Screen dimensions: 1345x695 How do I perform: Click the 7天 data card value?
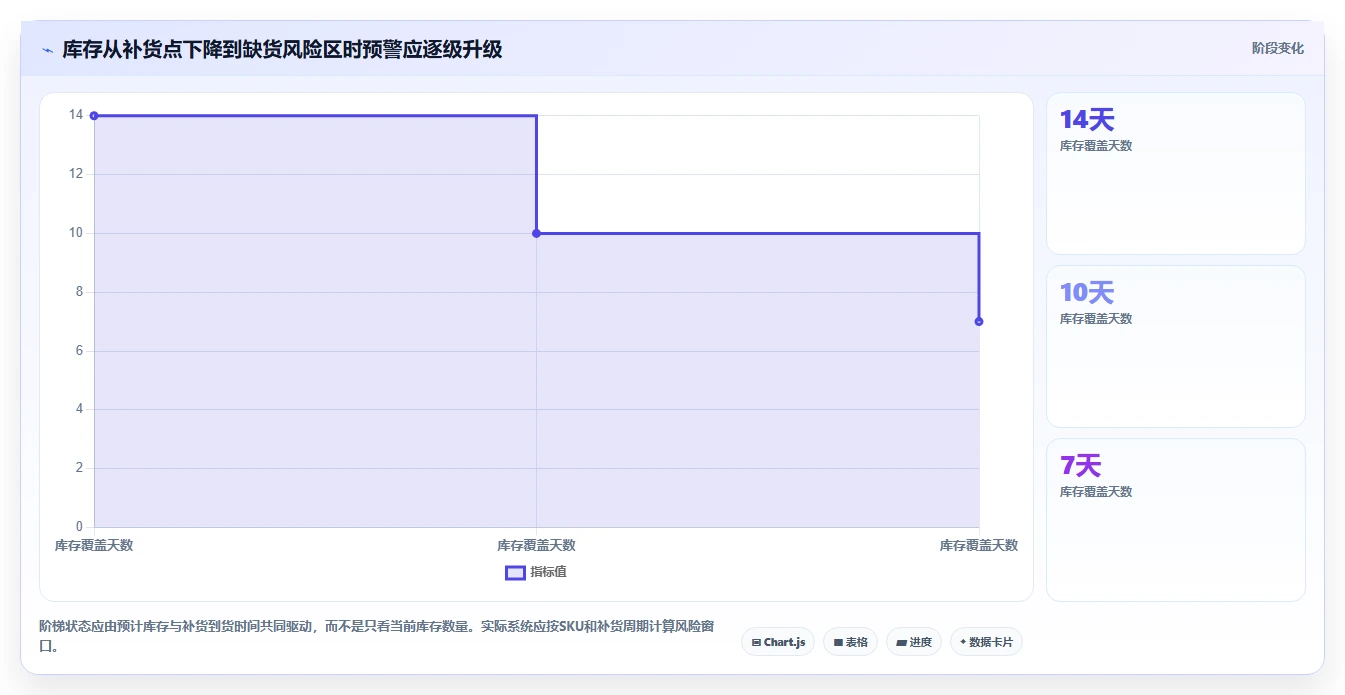1080,466
